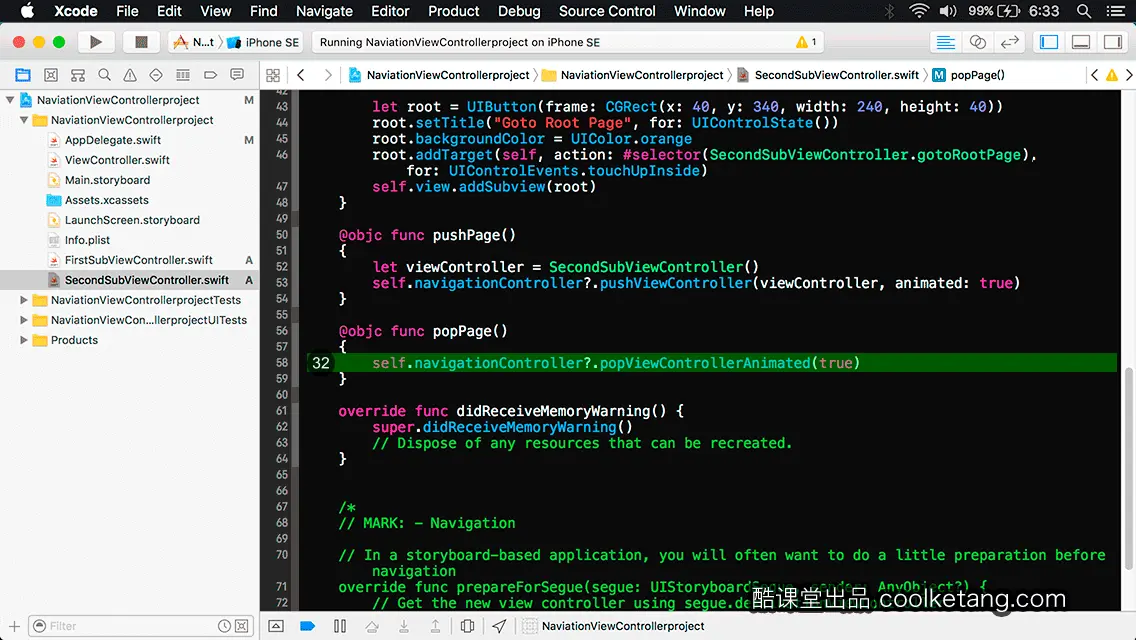Open Debug View Hierarchy

pos(467,626)
